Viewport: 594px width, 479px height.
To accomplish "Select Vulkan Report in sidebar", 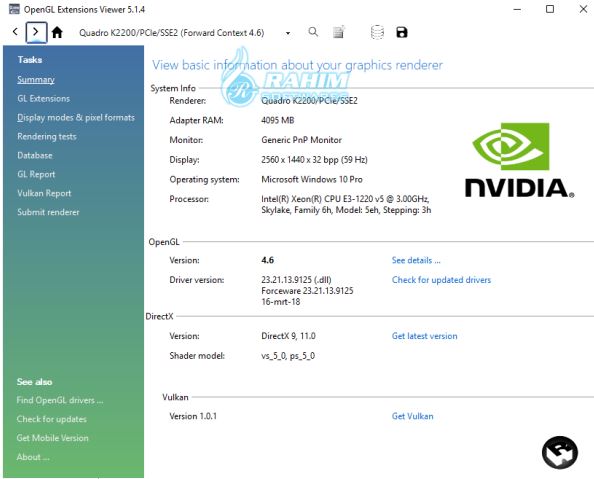I will [x=44, y=193].
